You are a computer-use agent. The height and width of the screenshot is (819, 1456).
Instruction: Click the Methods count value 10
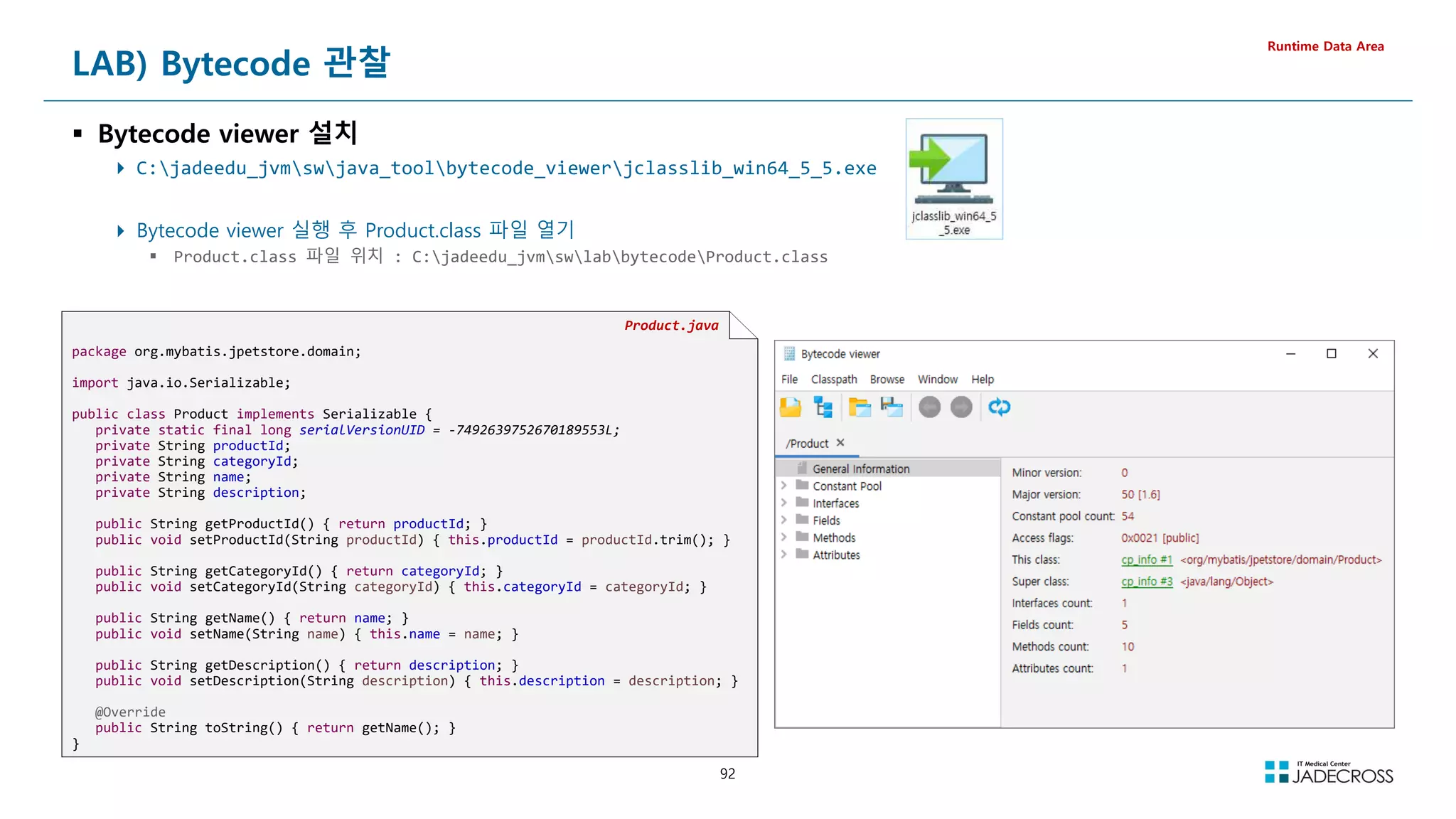[1128, 647]
